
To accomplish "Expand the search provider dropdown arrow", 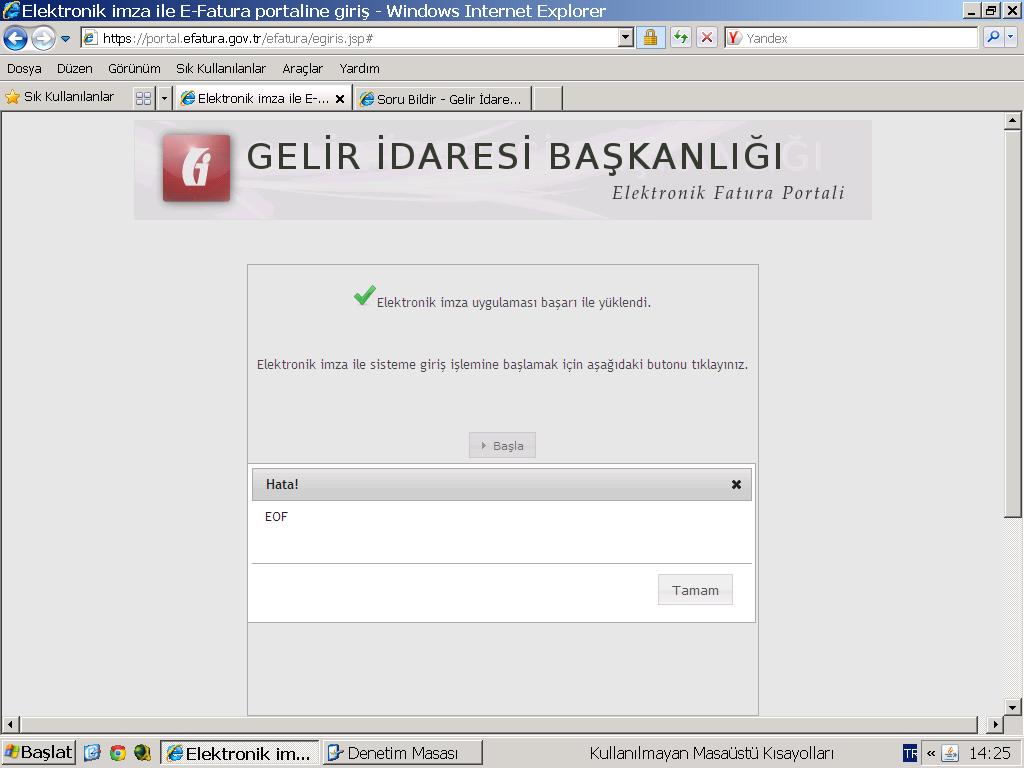I will [1011, 38].
